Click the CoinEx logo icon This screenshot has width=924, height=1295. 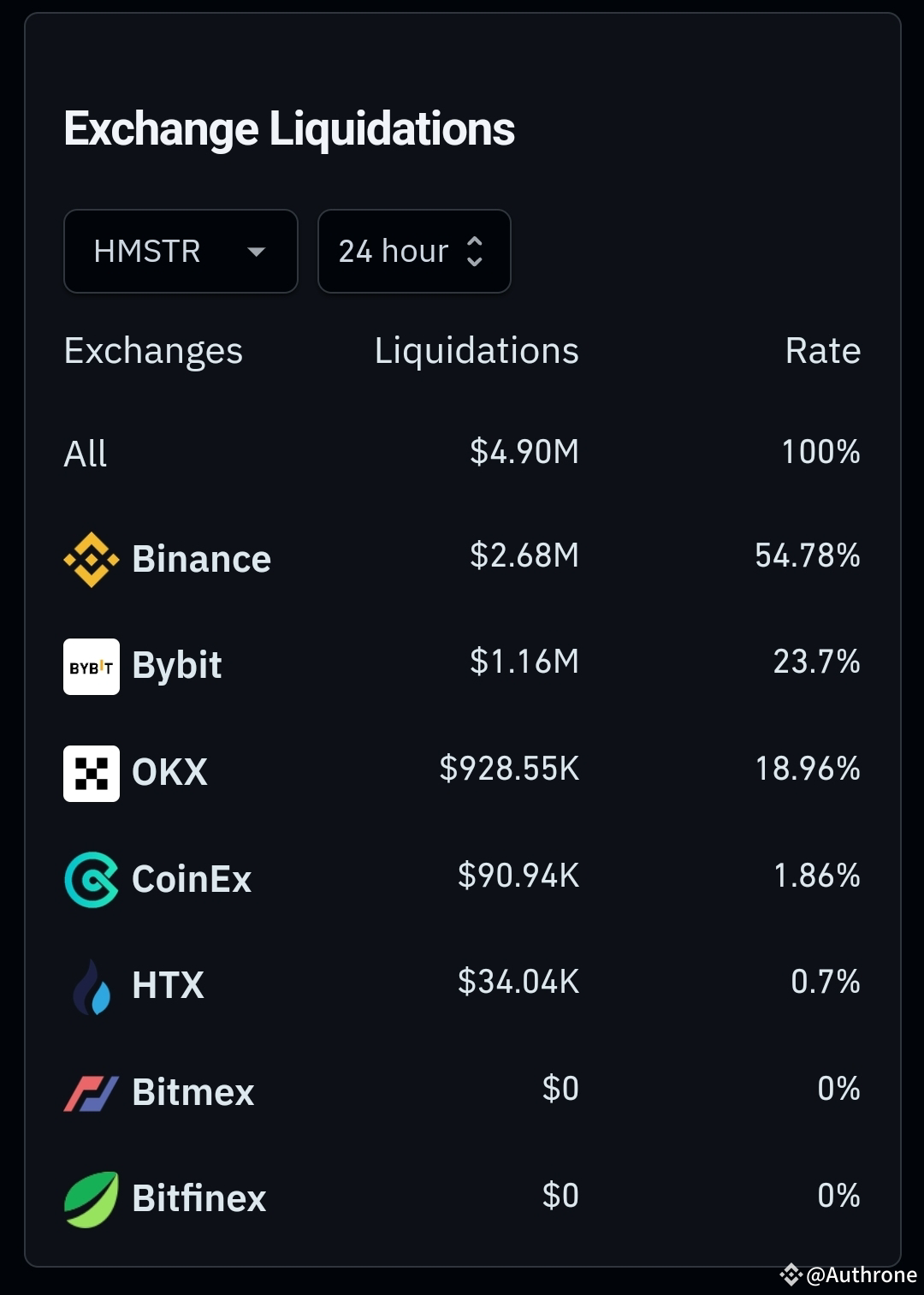click(x=92, y=879)
